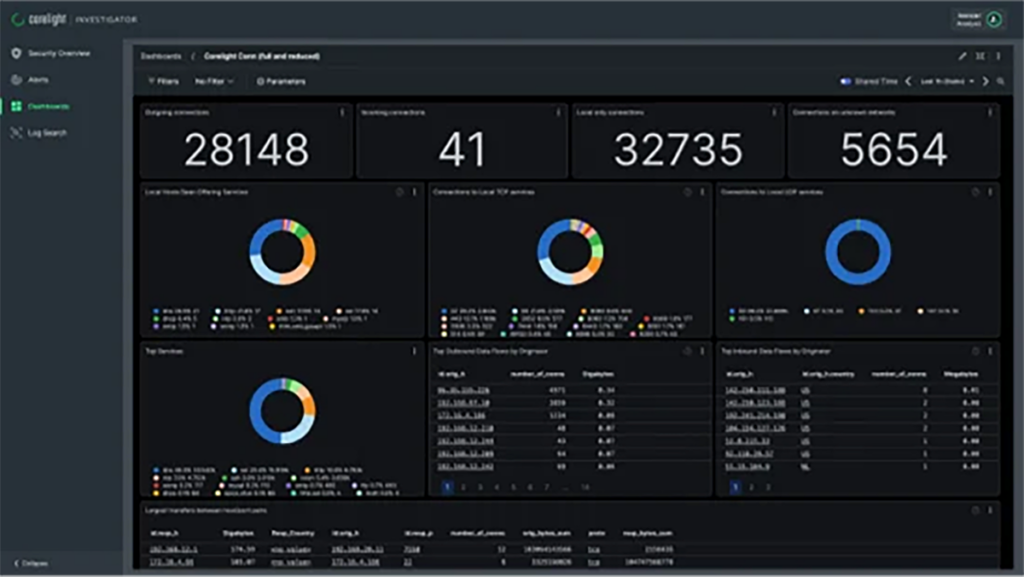Image resolution: width=1024 pixels, height=577 pixels.
Task: Open the Alerts page in the sidebar
Action: coord(37,79)
